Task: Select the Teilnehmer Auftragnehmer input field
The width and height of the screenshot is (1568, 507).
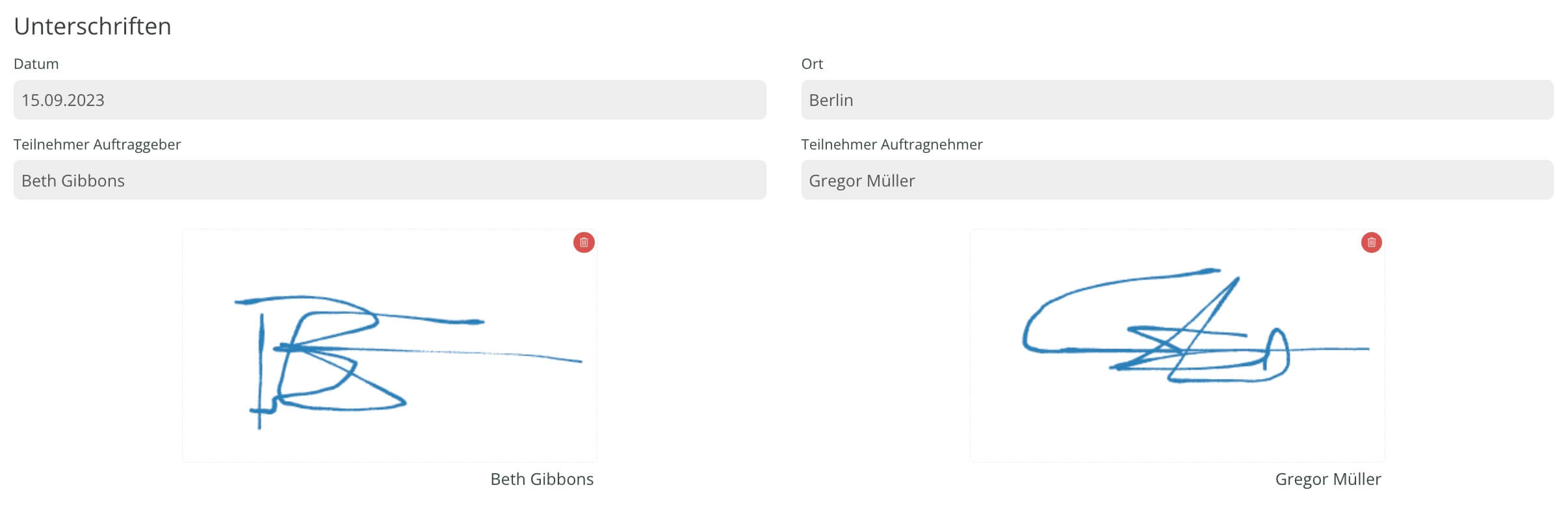Action: [1177, 180]
